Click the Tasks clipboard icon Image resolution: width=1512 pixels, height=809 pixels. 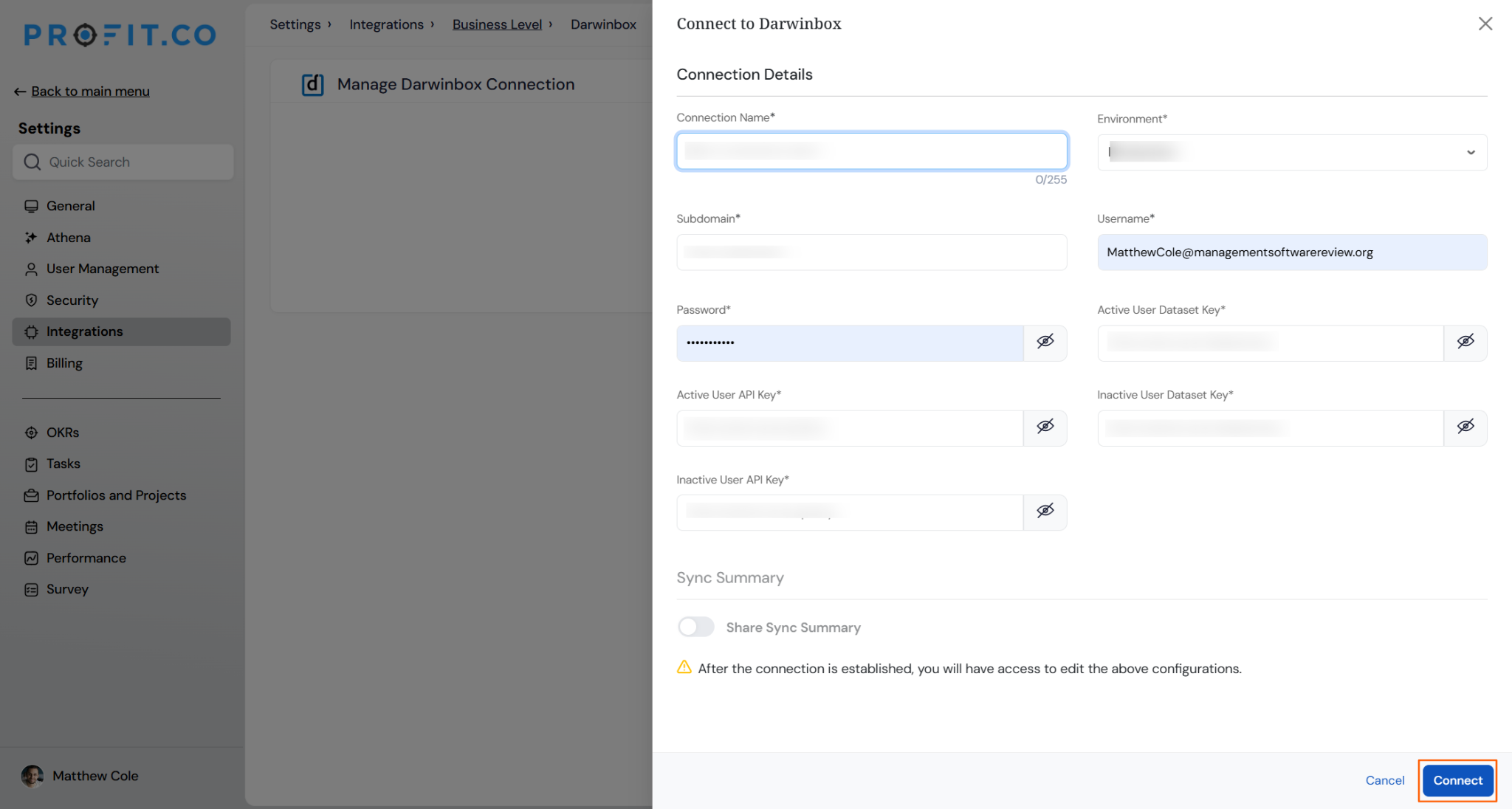click(x=31, y=464)
